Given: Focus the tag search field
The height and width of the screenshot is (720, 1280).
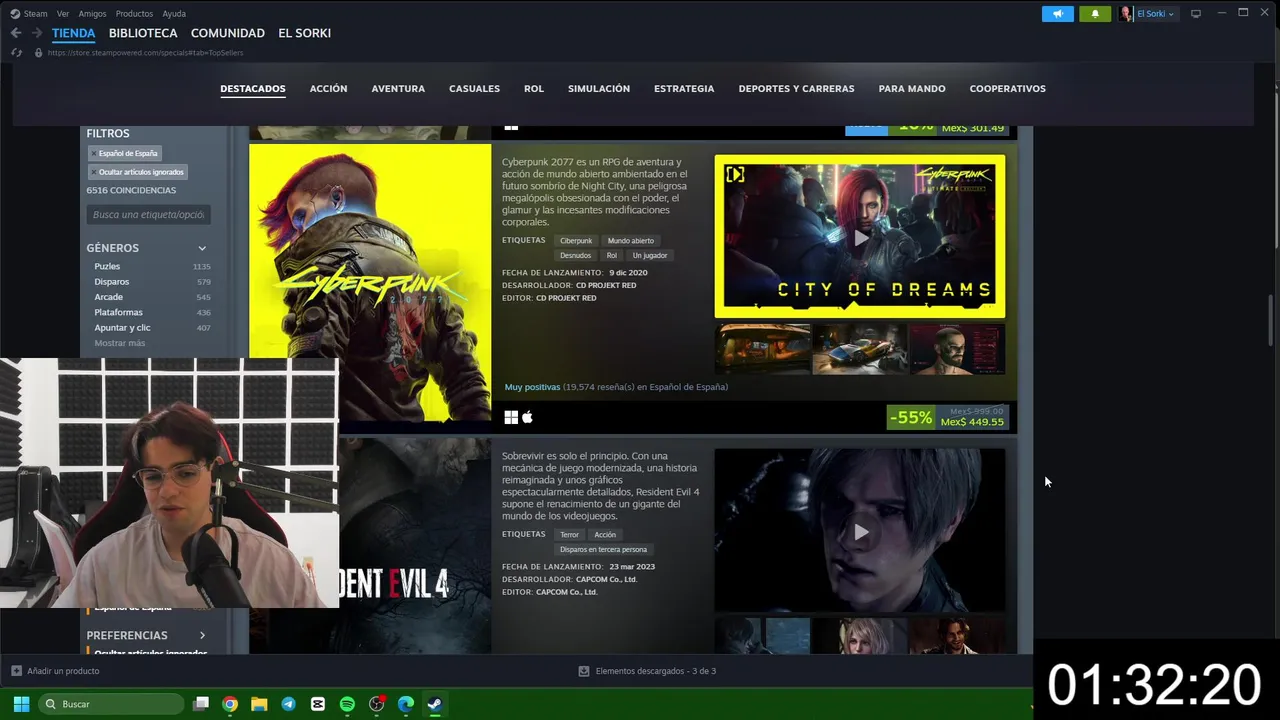Looking at the screenshot, I should tap(148, 215).
